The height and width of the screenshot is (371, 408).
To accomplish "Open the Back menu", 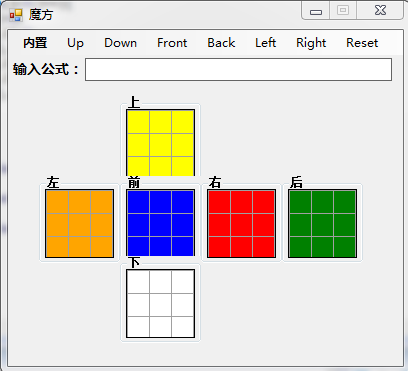I will click(x=221, y=43).
